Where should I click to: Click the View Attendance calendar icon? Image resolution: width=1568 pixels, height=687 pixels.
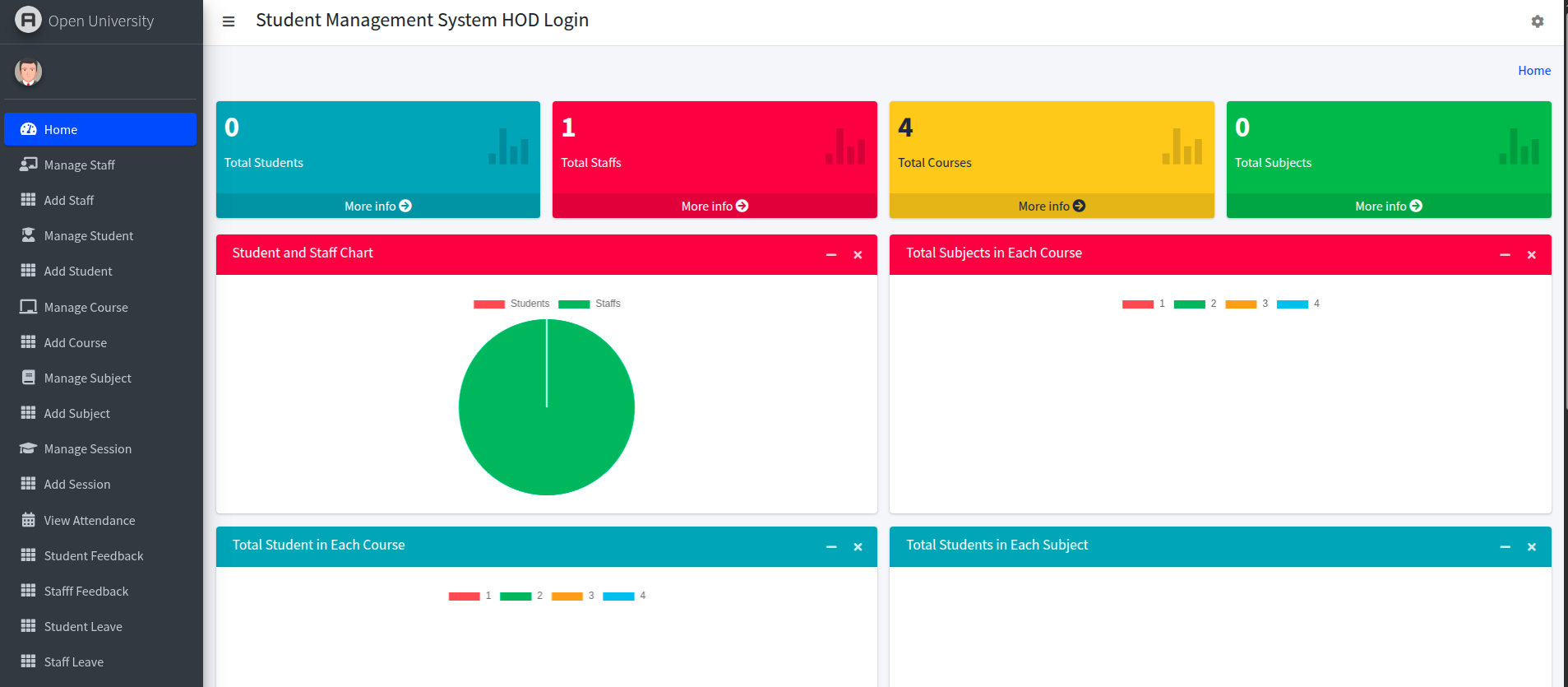pyautogui.click(x=28, y=520)
